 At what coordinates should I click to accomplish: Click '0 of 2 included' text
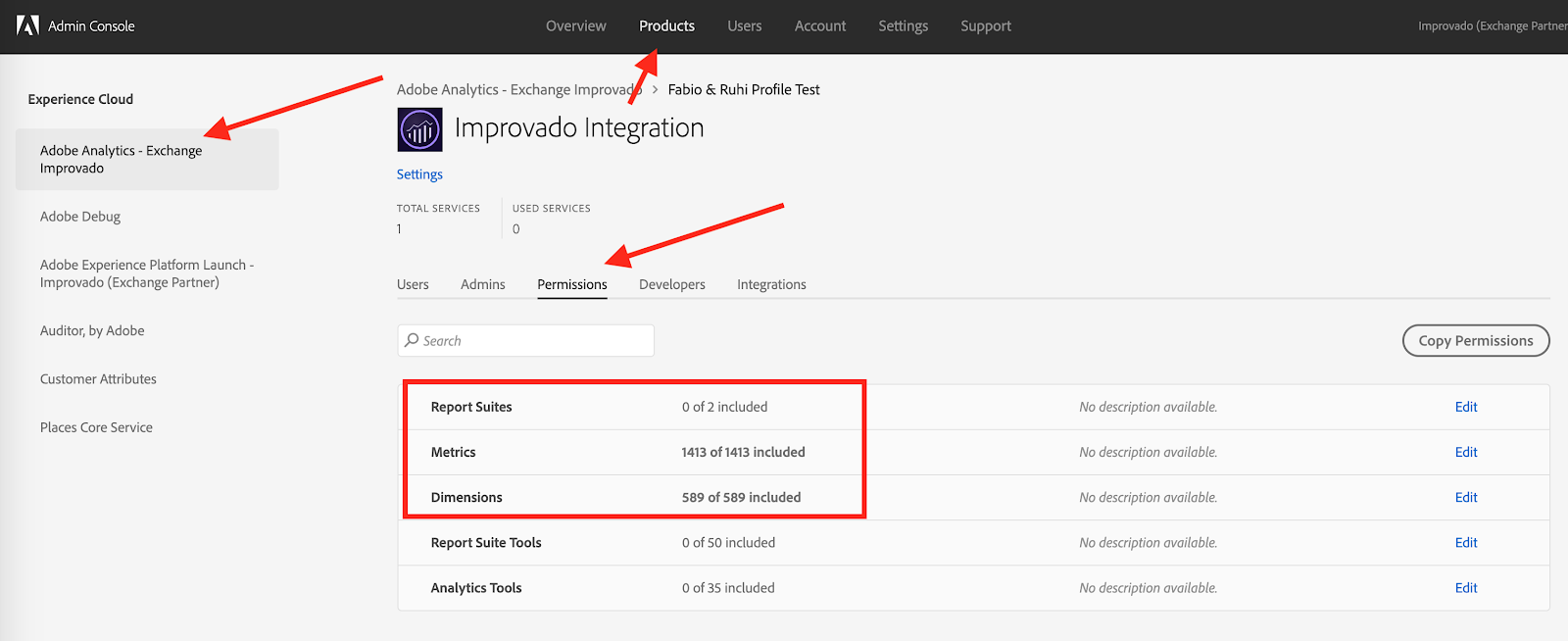pyautogui.click(x=725, y=407)
